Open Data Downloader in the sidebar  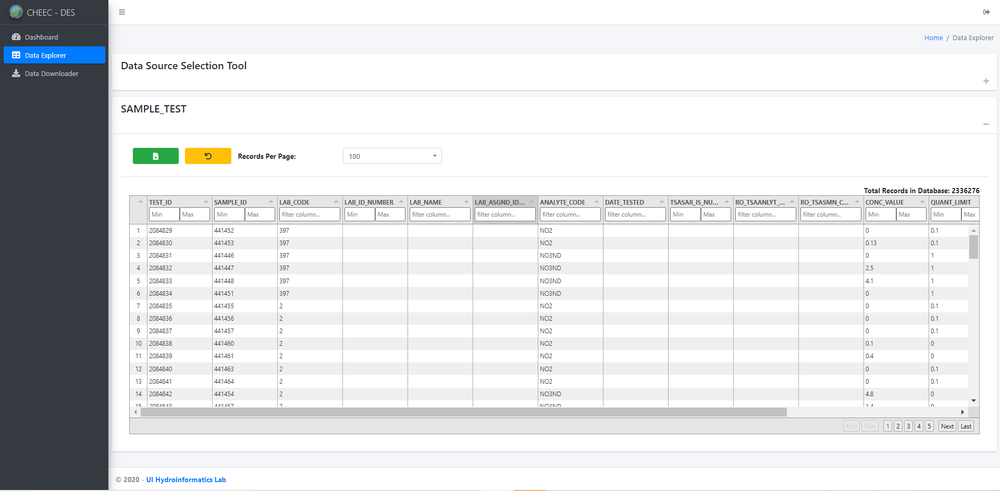pos(51,73)
